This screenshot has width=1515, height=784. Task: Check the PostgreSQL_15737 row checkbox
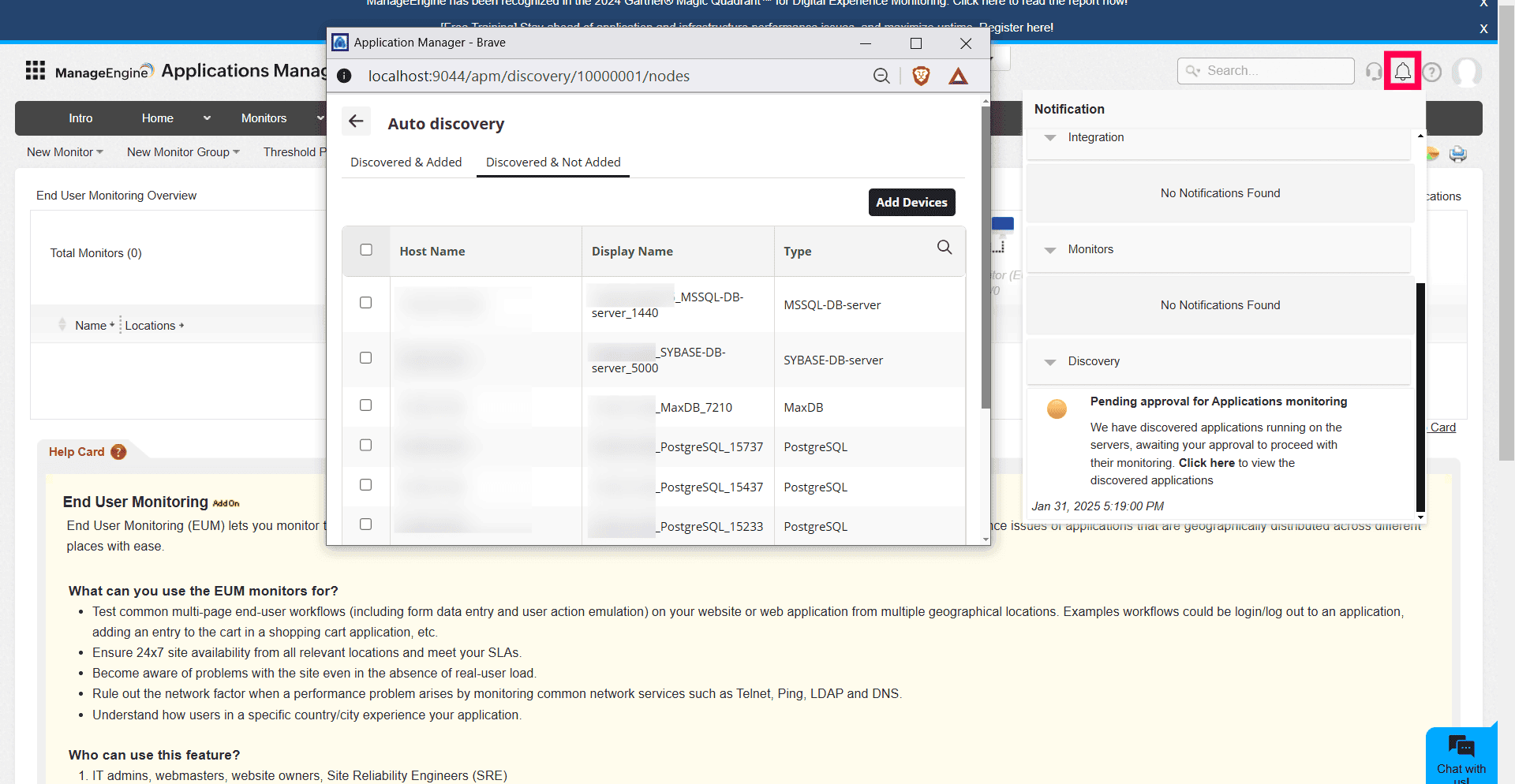click(365, 445)
